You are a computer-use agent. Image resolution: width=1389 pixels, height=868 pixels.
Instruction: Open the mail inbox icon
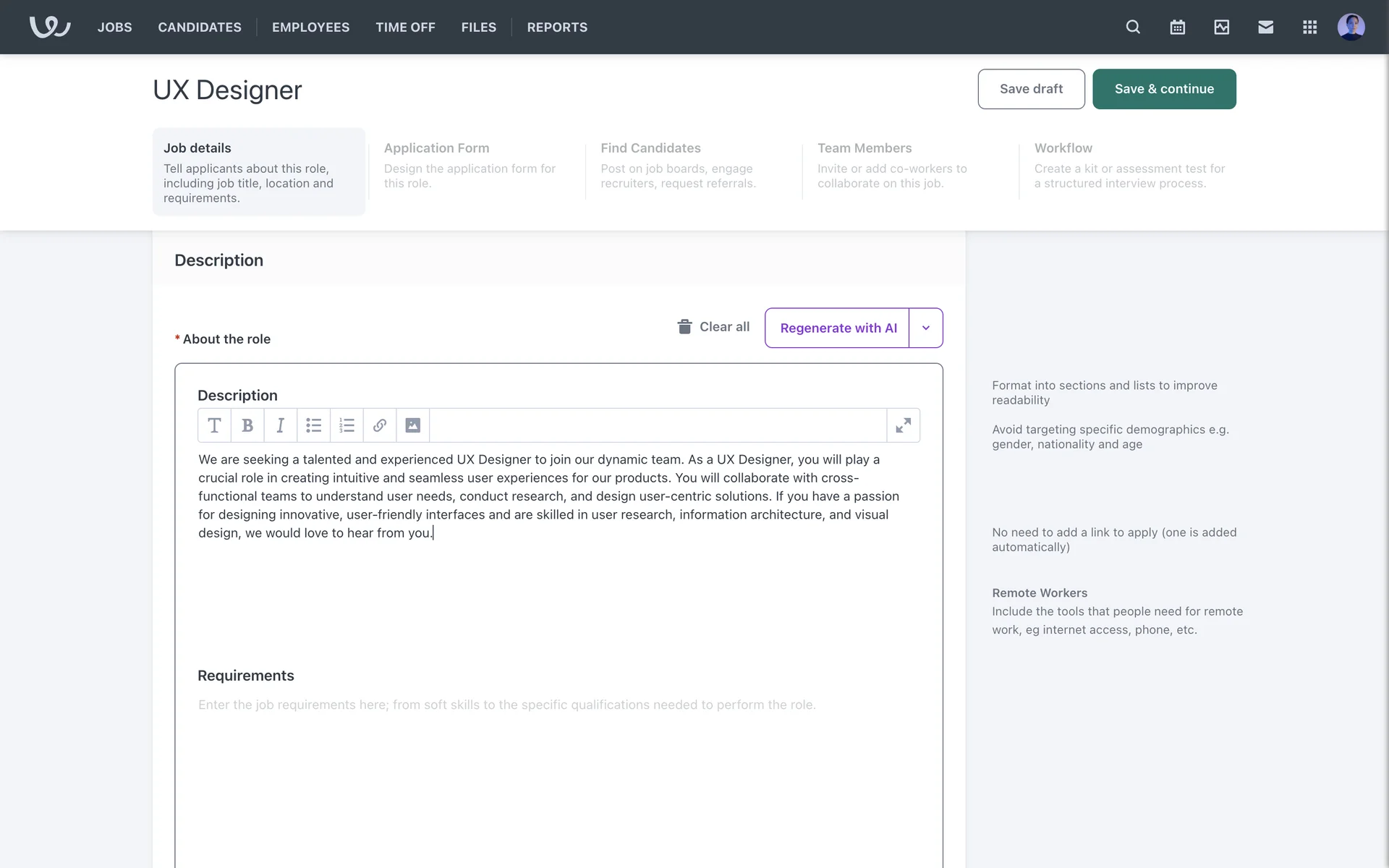(x=1265, y=27)
